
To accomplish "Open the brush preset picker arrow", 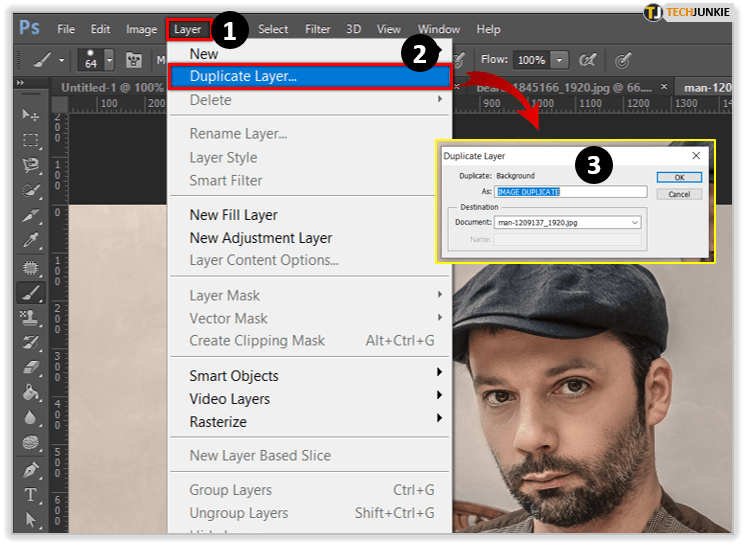I will tap(111, 60).
